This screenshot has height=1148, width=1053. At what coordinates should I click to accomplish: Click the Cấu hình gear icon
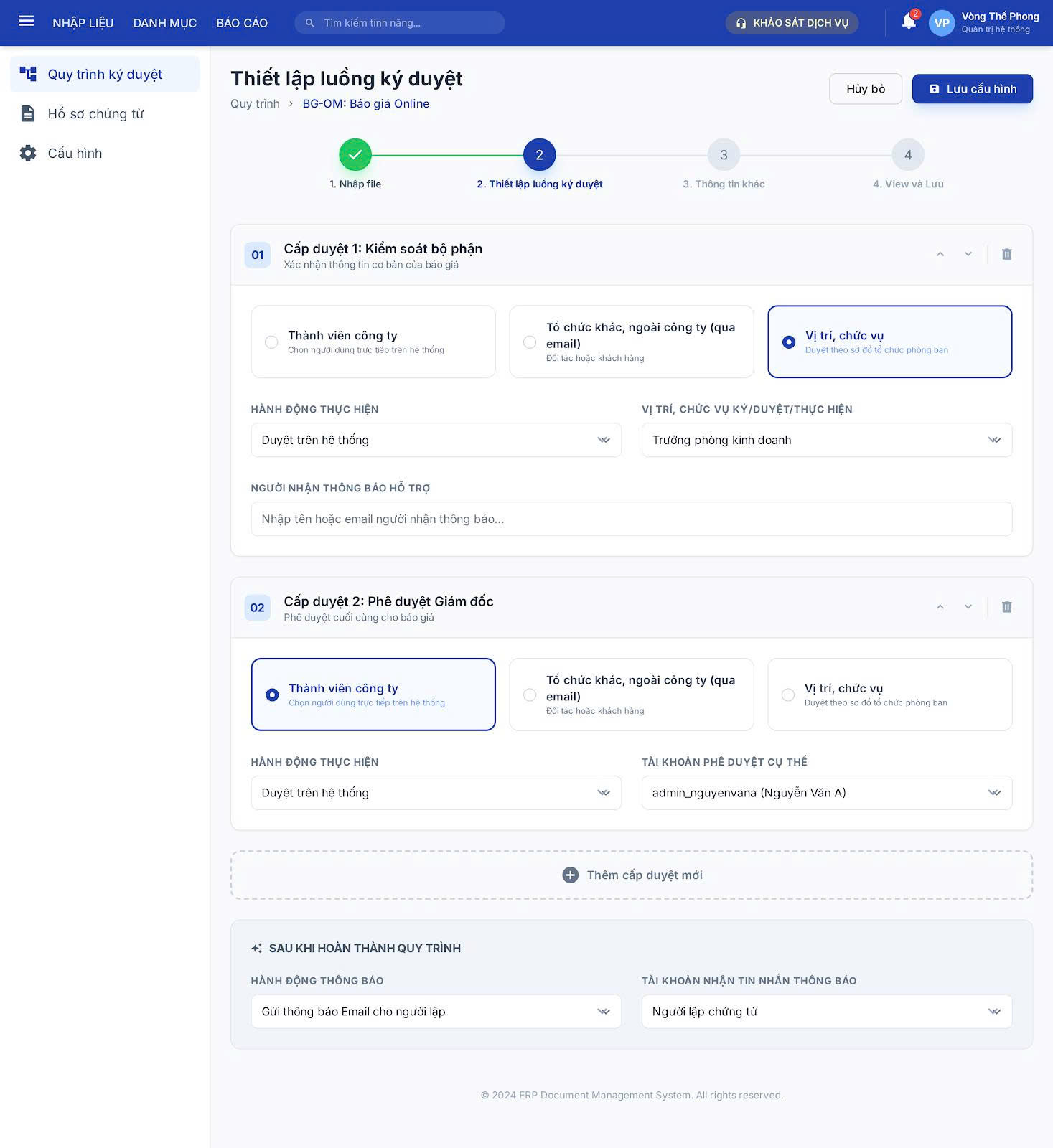pos(28,154)
